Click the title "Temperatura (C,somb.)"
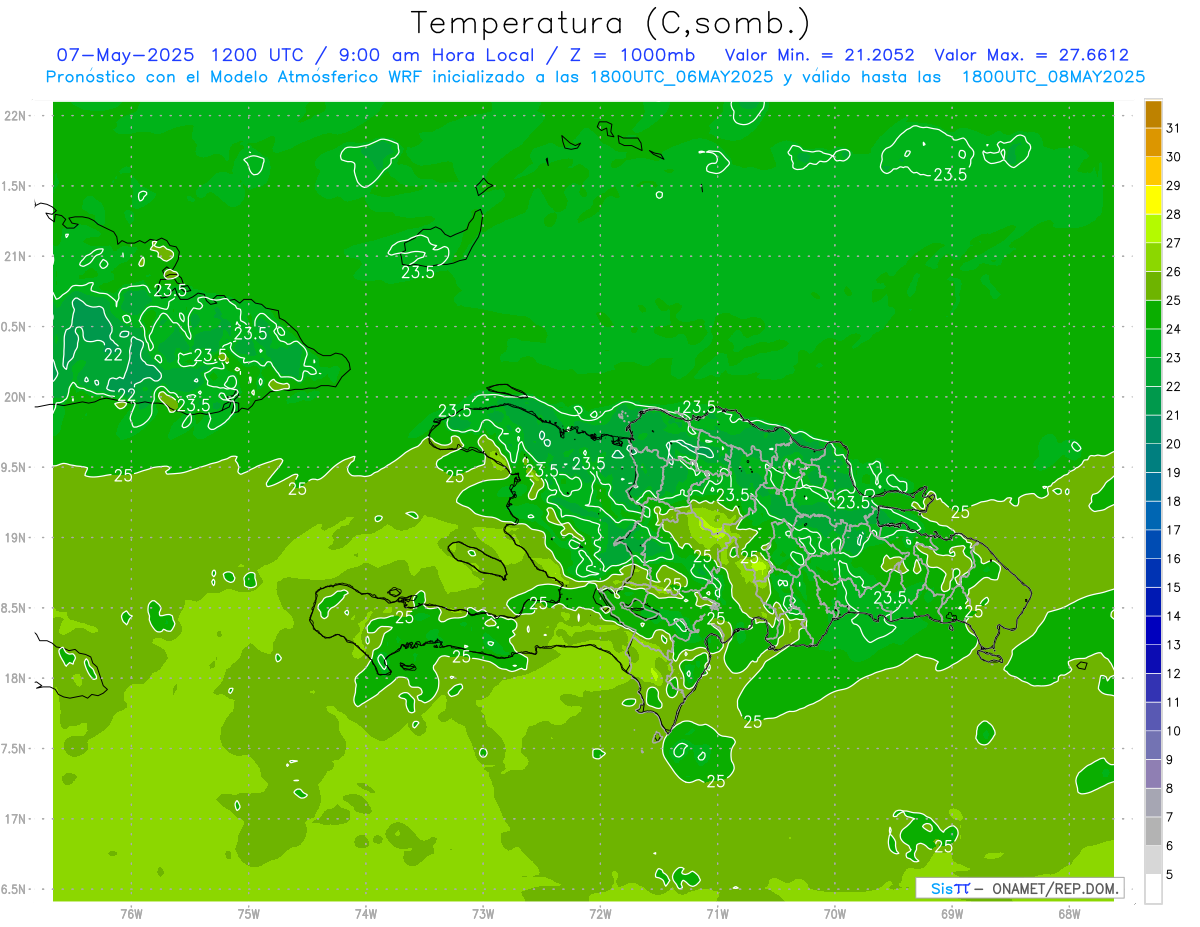 (x=611, y=23)
